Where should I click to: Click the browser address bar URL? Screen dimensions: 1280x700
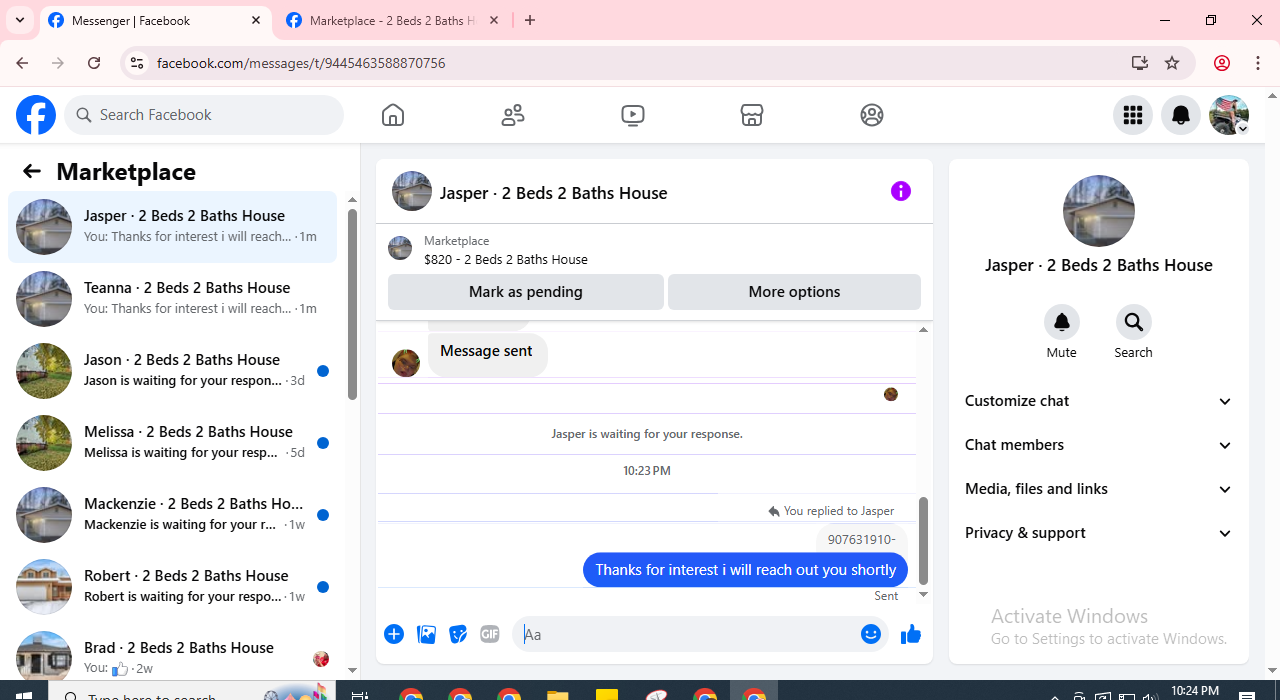301,63
